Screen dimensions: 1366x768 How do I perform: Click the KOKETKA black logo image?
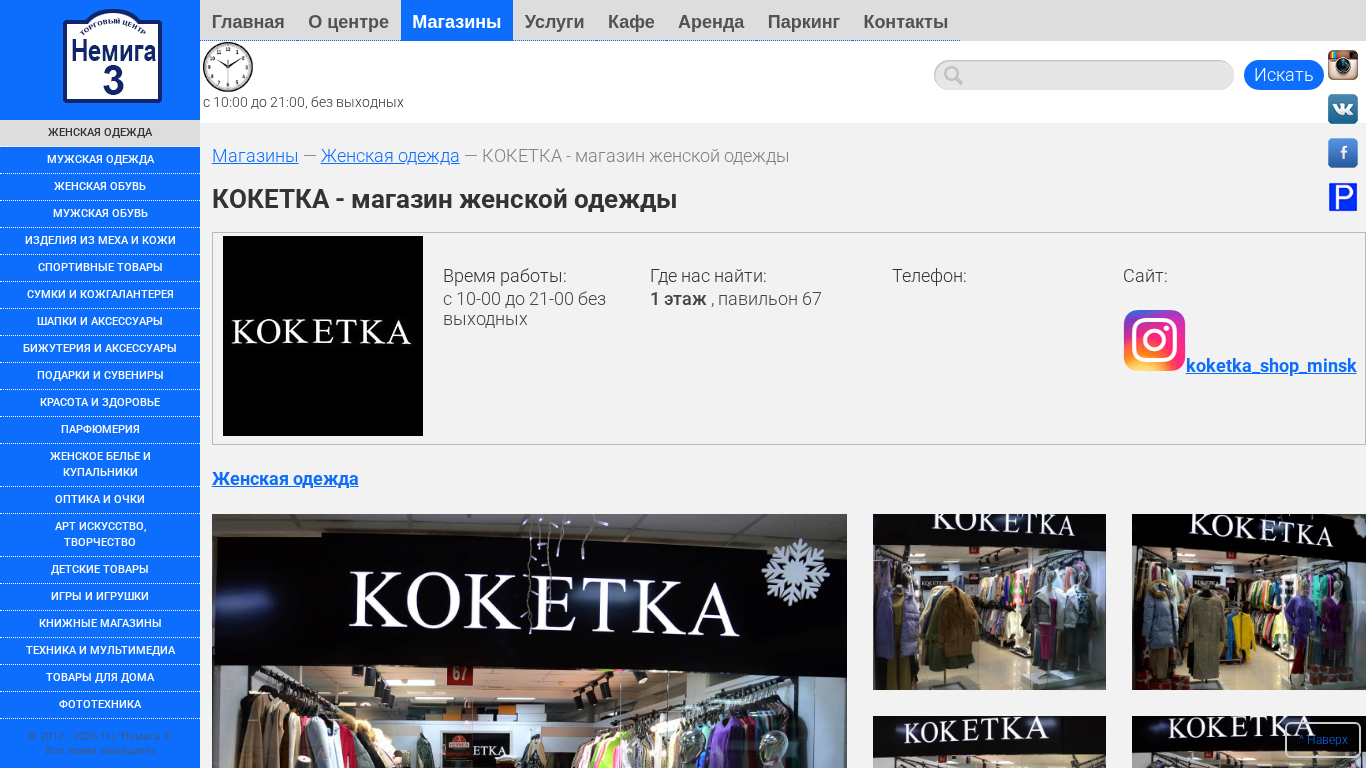[323, 336]
